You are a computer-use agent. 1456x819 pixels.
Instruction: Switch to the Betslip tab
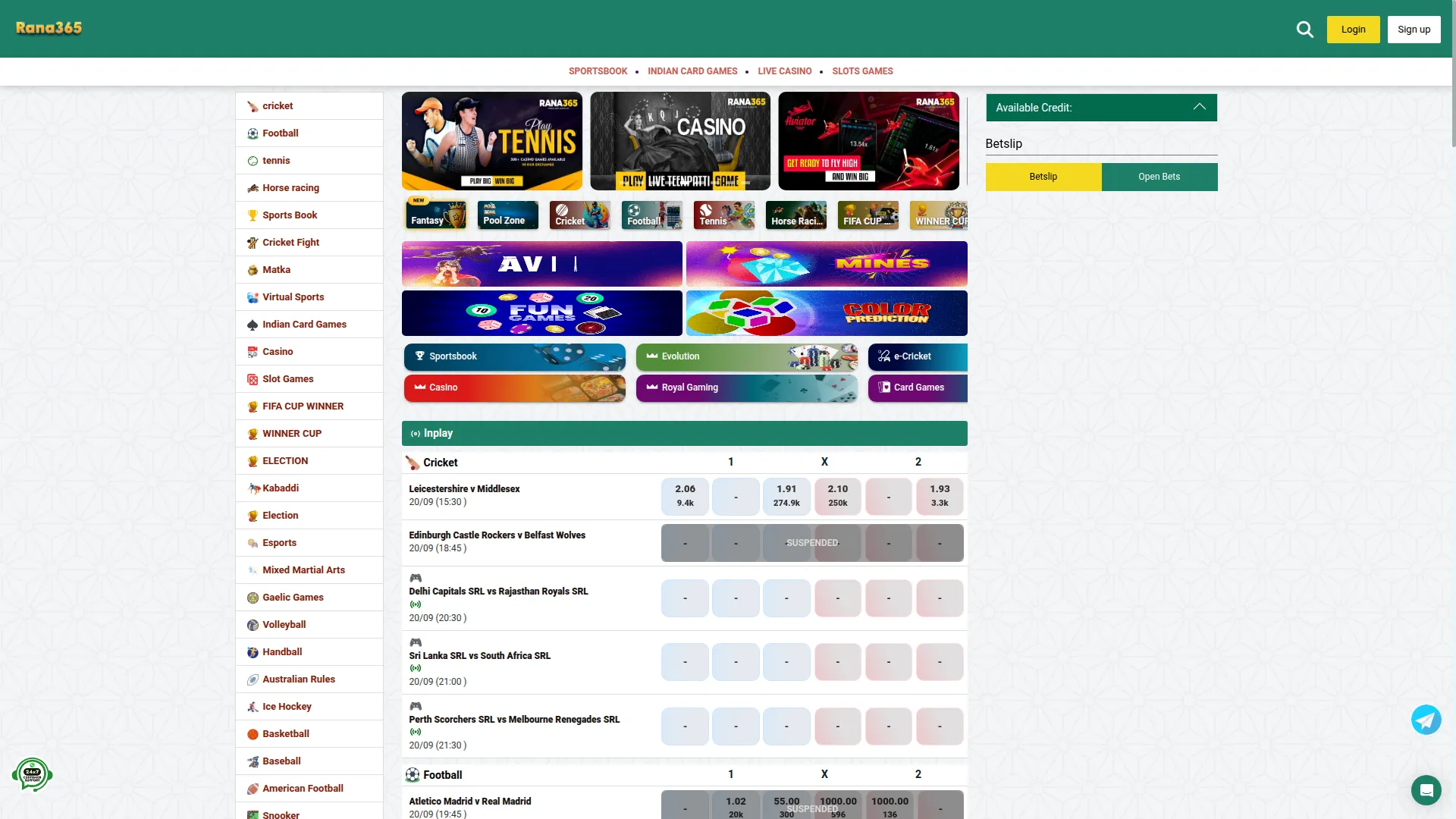click(1043, 177)
